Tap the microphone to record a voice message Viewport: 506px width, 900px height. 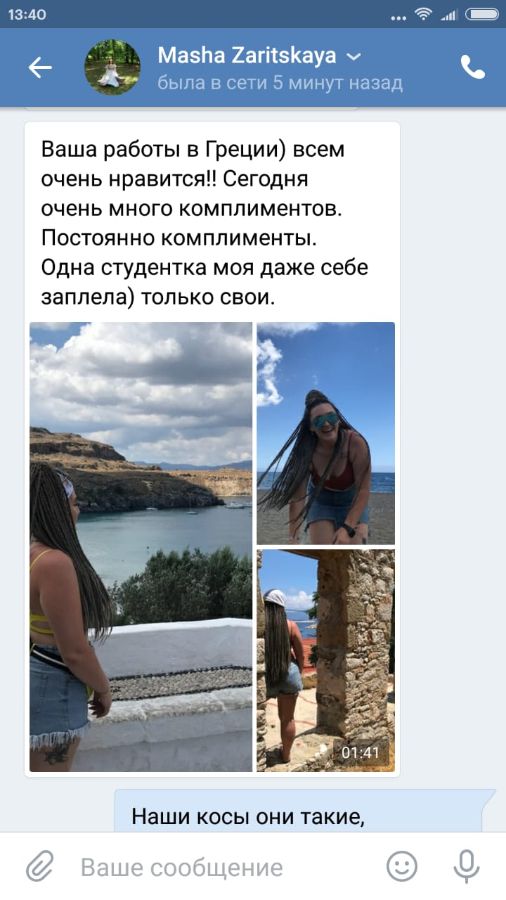click(x=466, y=867)
